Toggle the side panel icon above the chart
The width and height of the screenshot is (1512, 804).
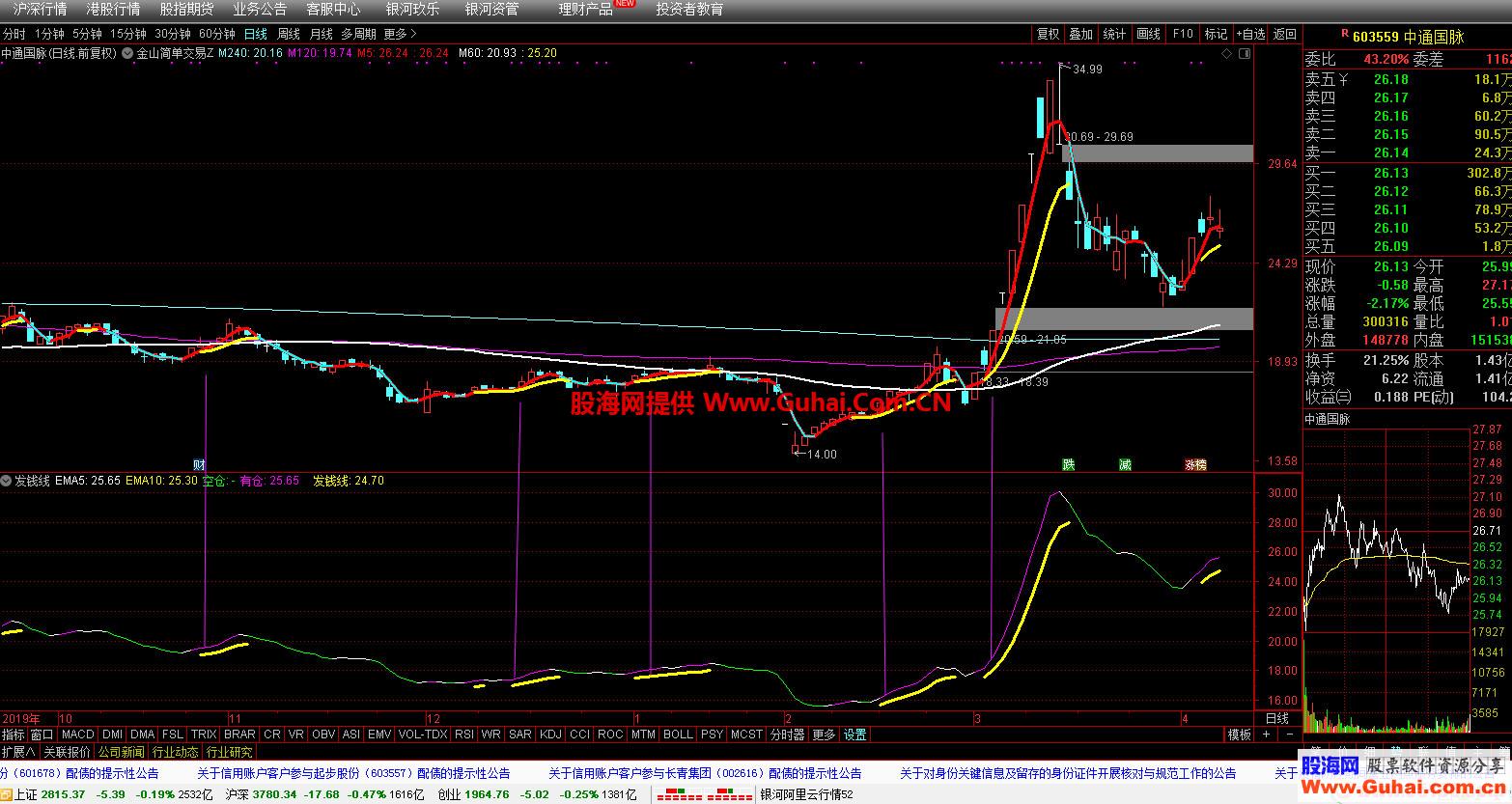(1244, 53)
